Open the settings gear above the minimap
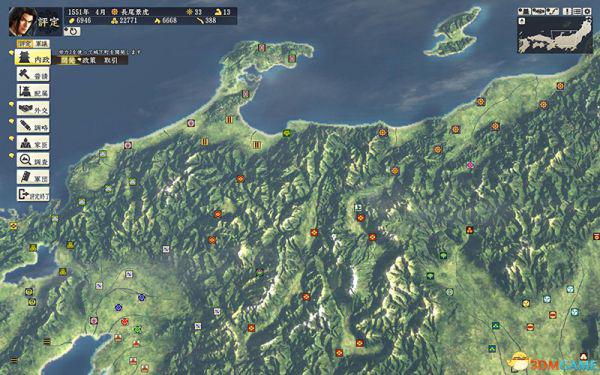Screen dimensions: 600x375 point(587,11)
